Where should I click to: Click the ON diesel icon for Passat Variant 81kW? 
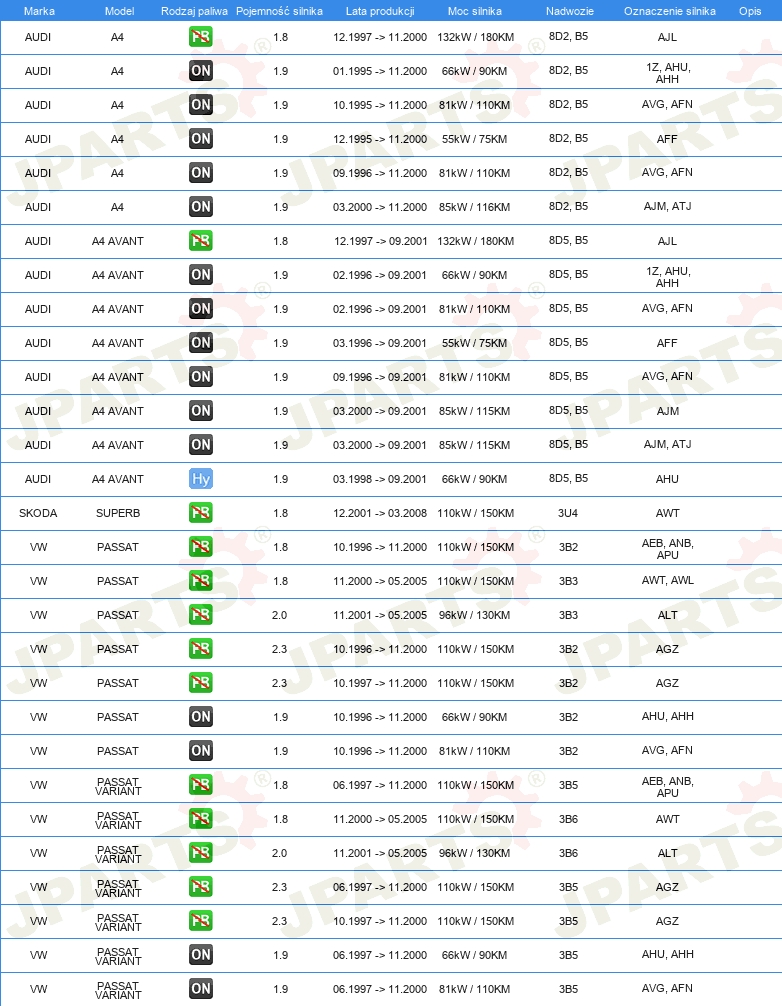(201, 989)
